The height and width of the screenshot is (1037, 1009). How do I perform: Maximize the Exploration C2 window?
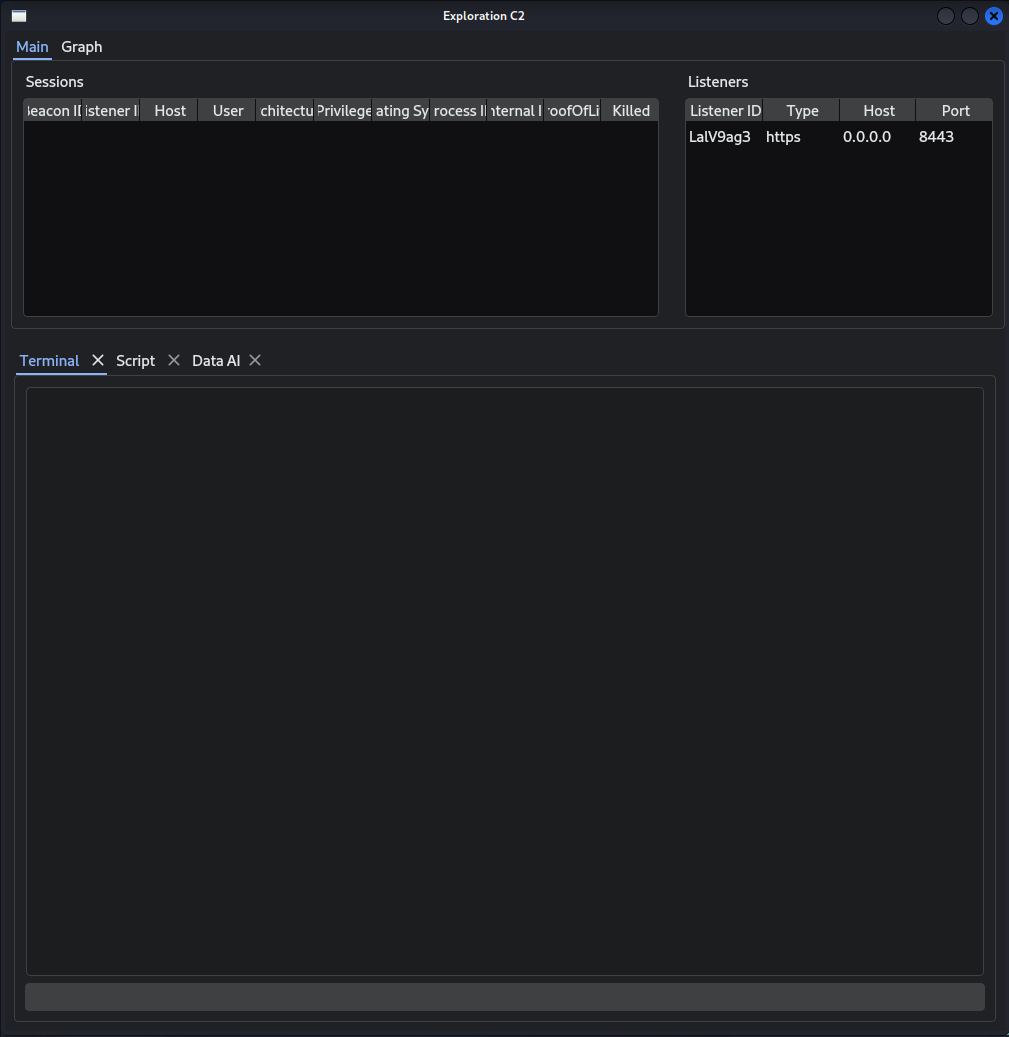click(x=969, y=16)
